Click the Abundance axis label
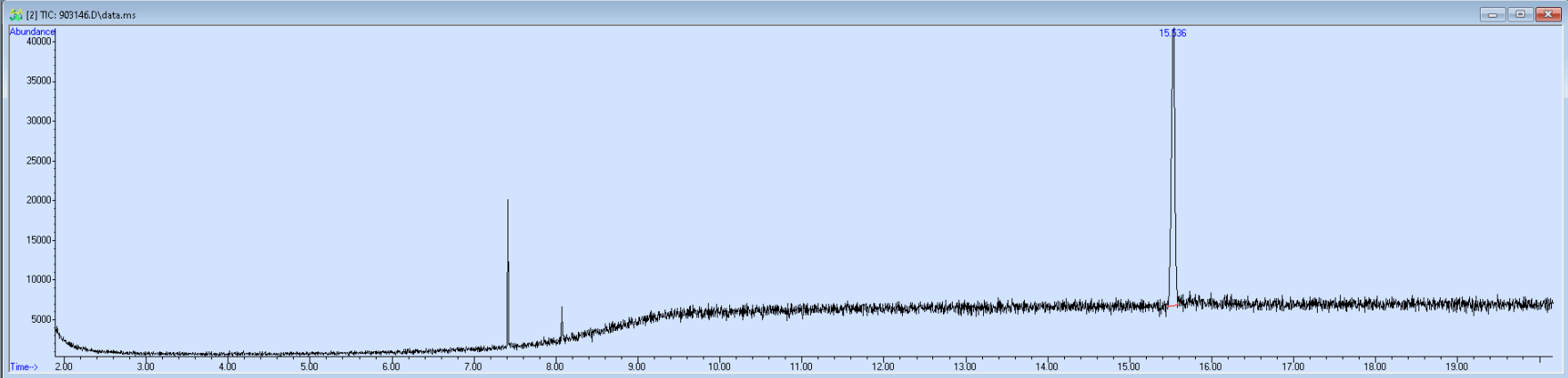Viewport: 1568px width, 378px height. (x=32, y=31)
